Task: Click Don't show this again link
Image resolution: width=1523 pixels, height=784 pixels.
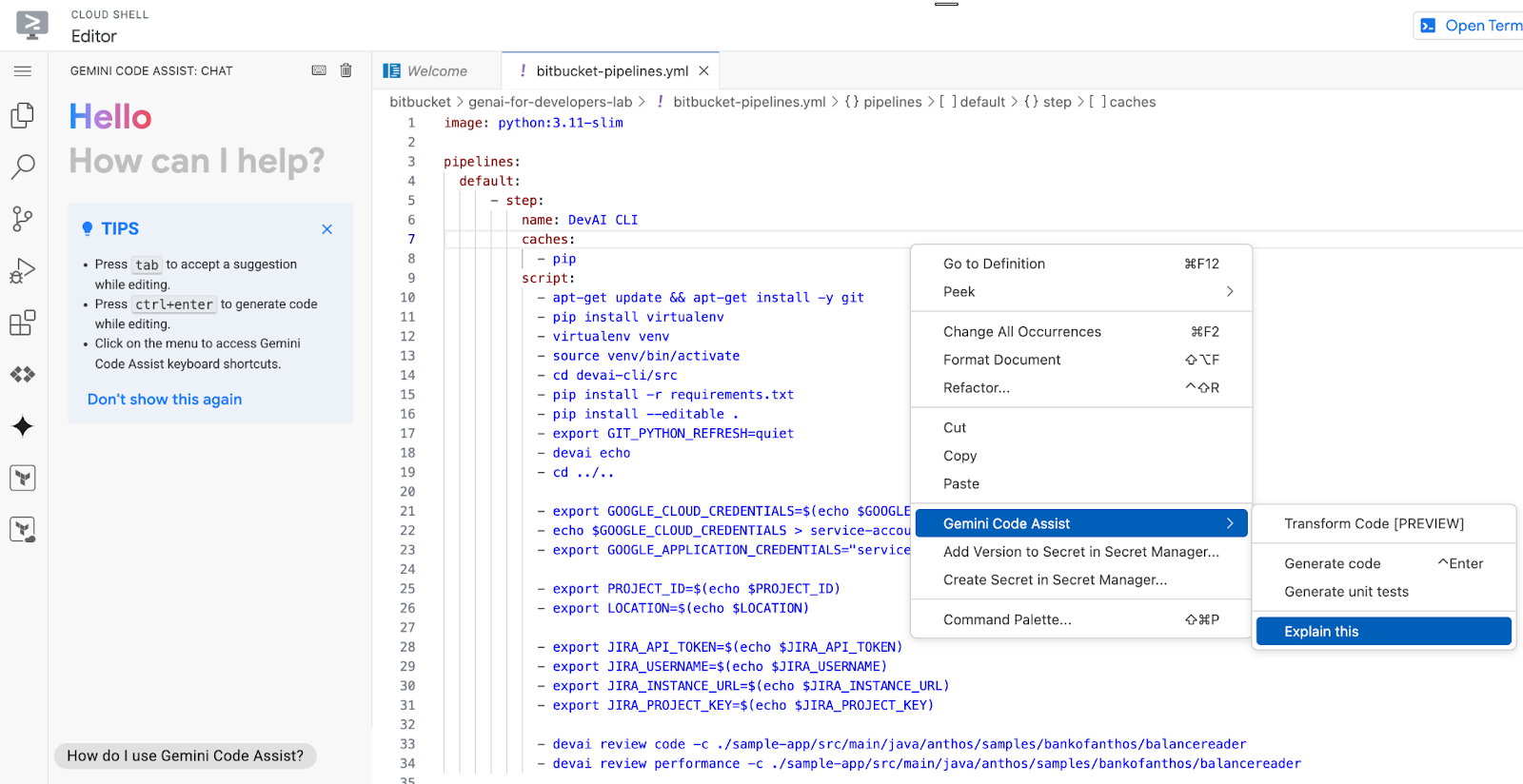Action: (x=165, y=400)
